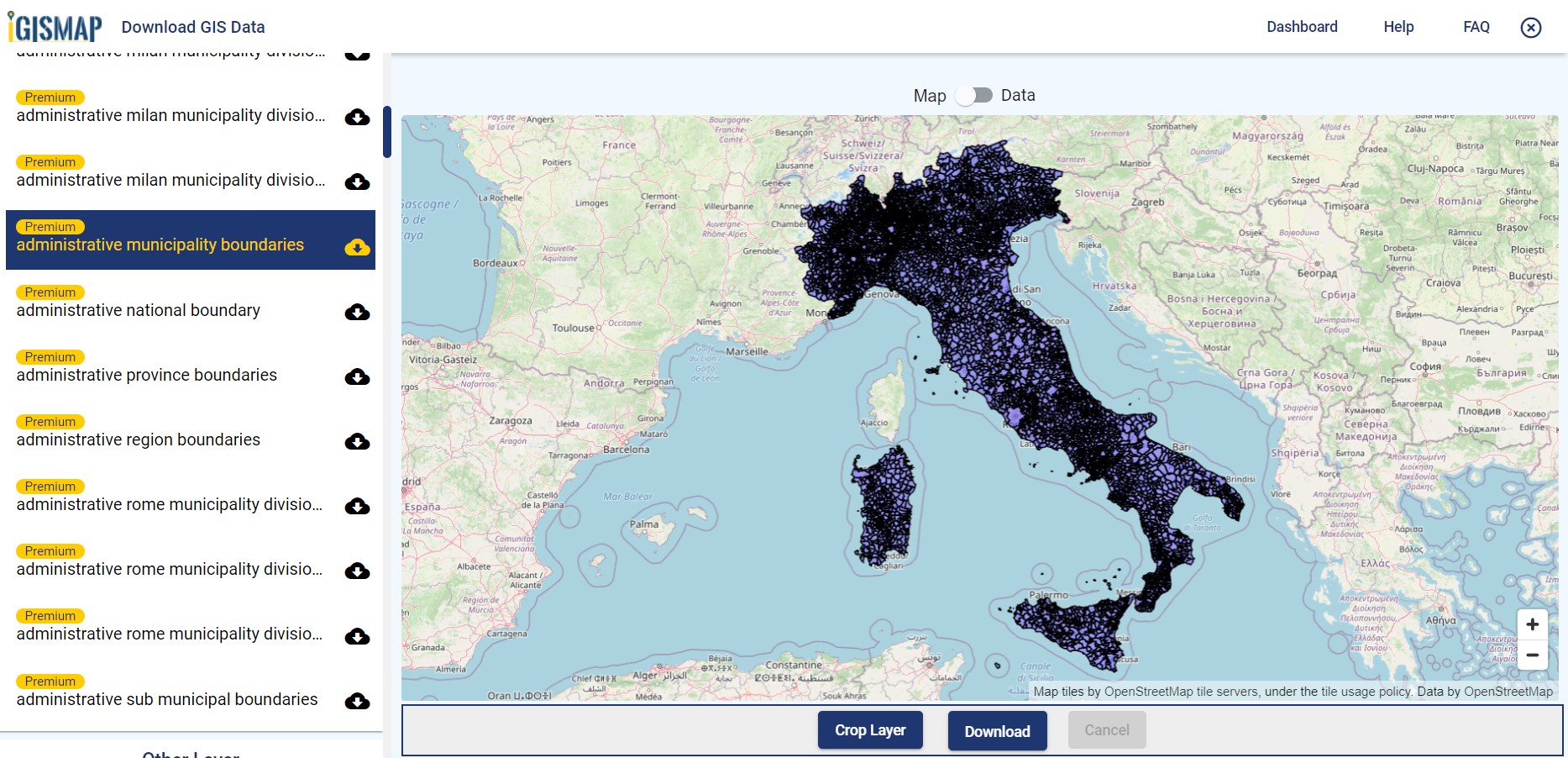Zoom in on the map
1568x758 pixels.
coord(1533,624)
